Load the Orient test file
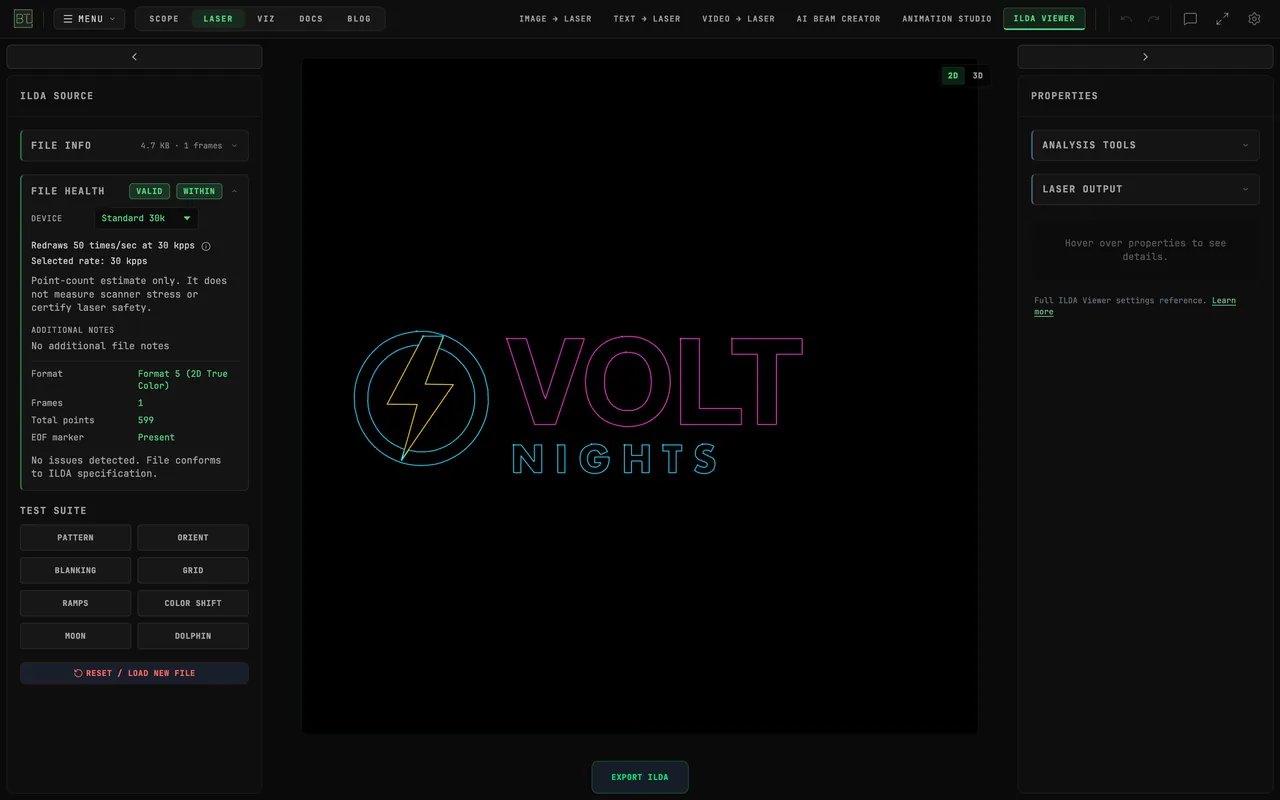 click(193, 538)
